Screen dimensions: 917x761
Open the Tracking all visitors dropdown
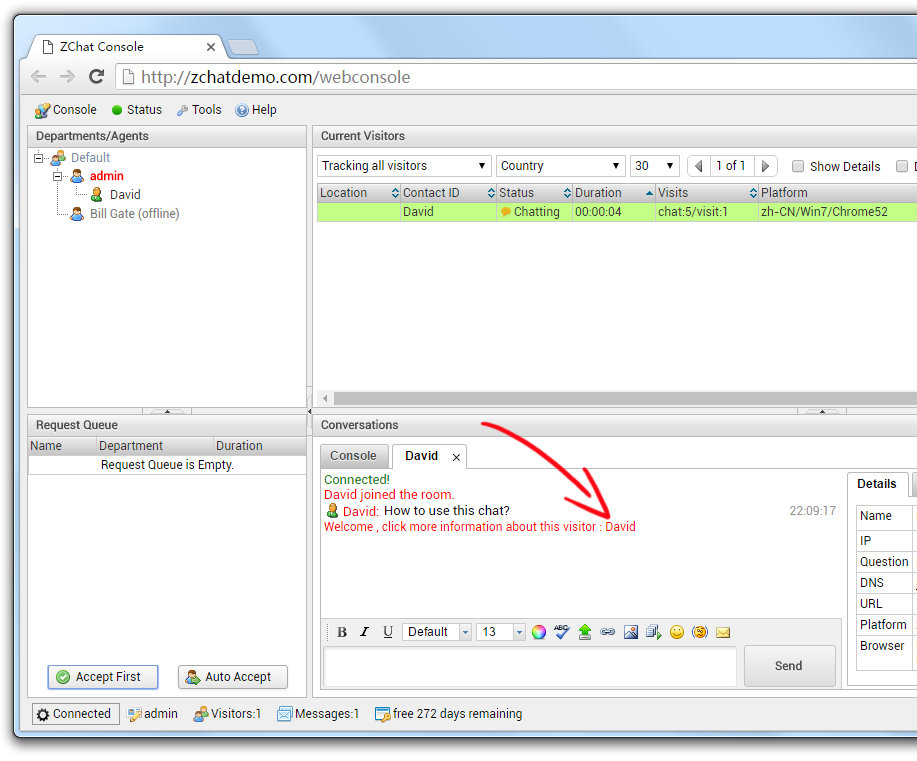[x=404, y=166]
